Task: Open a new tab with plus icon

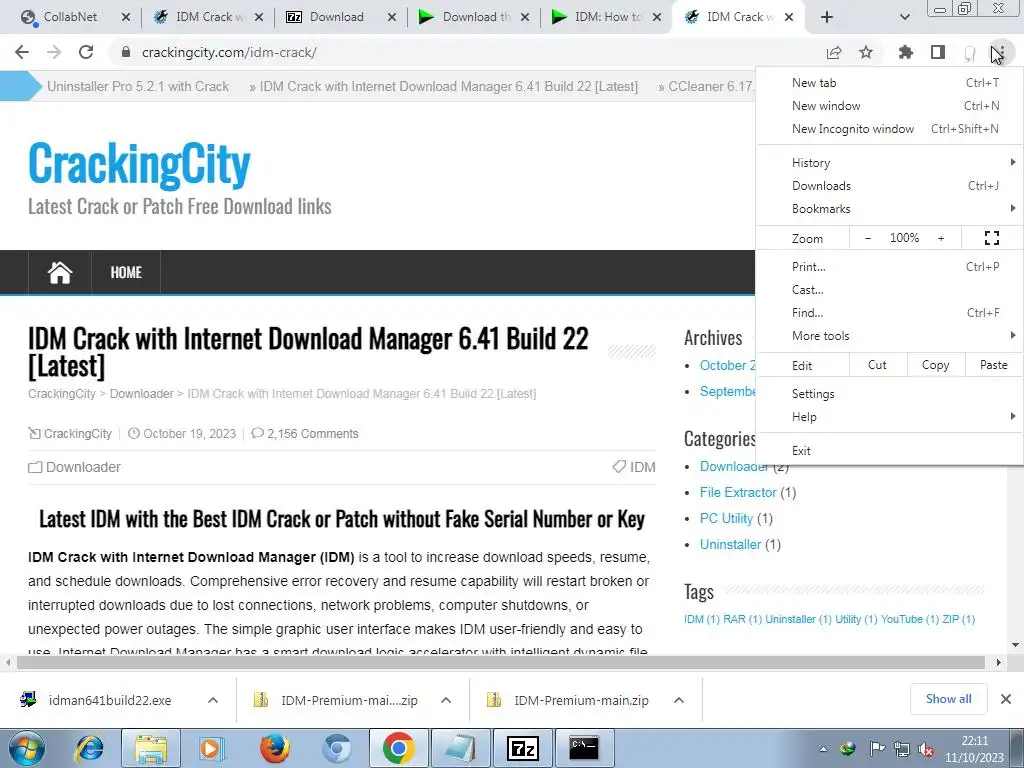Action: tap(827, 17)
